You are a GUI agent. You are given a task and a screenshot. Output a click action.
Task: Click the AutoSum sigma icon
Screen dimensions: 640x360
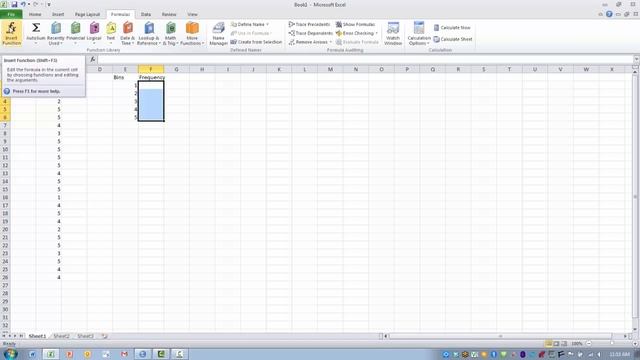click(36, 28)
